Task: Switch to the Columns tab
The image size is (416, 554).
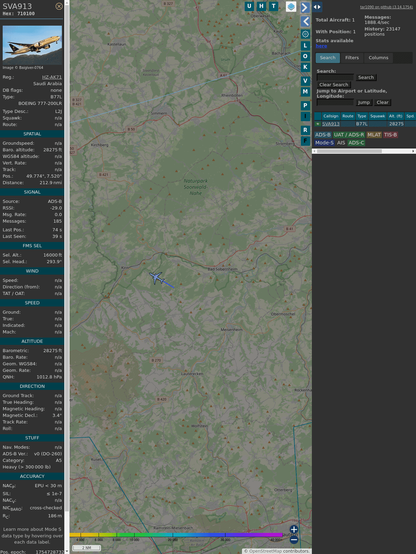Action: coord(378,58)
